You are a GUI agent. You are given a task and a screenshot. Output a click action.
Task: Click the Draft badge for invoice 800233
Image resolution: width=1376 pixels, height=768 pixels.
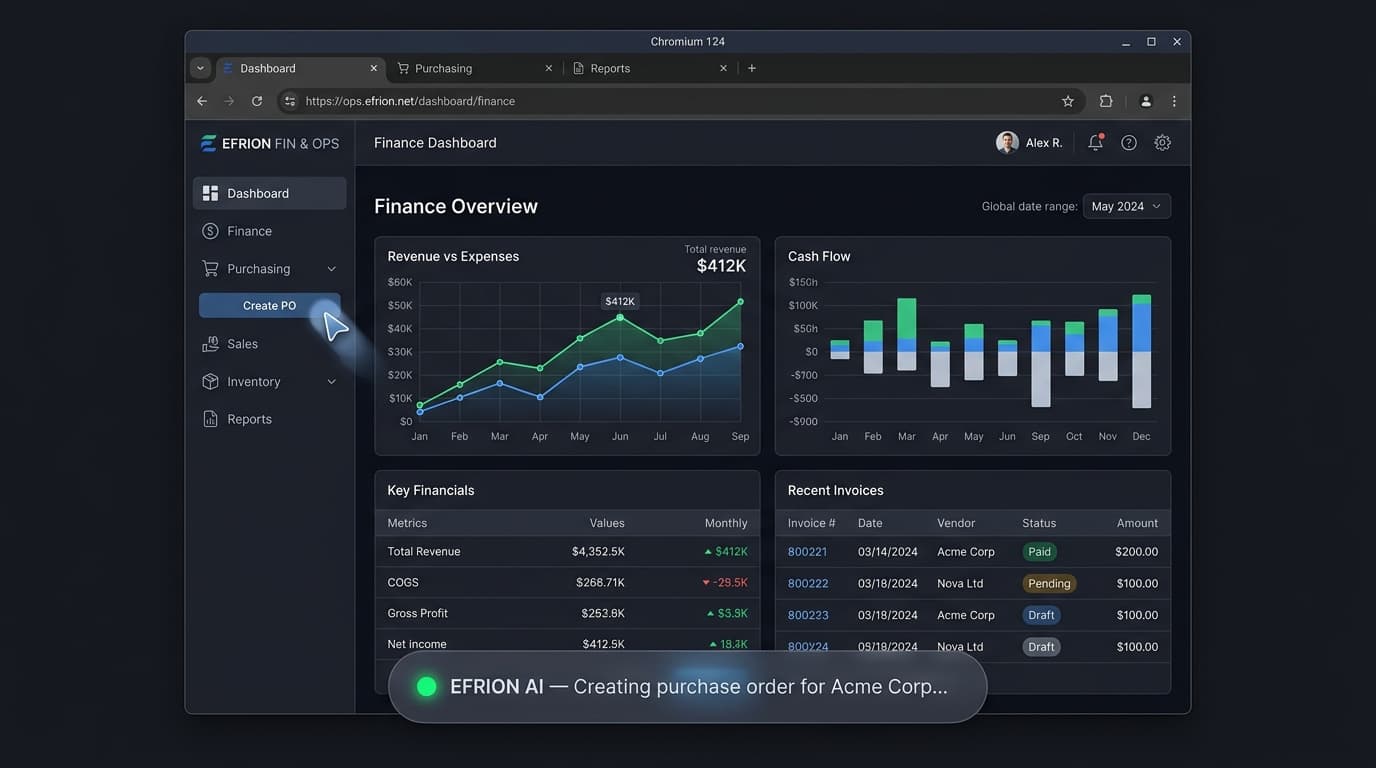(1041, 615)
